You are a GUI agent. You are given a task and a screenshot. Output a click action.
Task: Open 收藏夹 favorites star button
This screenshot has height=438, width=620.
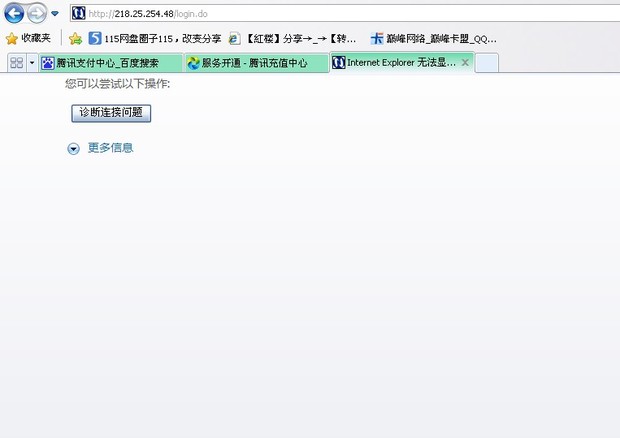(28, 38)
